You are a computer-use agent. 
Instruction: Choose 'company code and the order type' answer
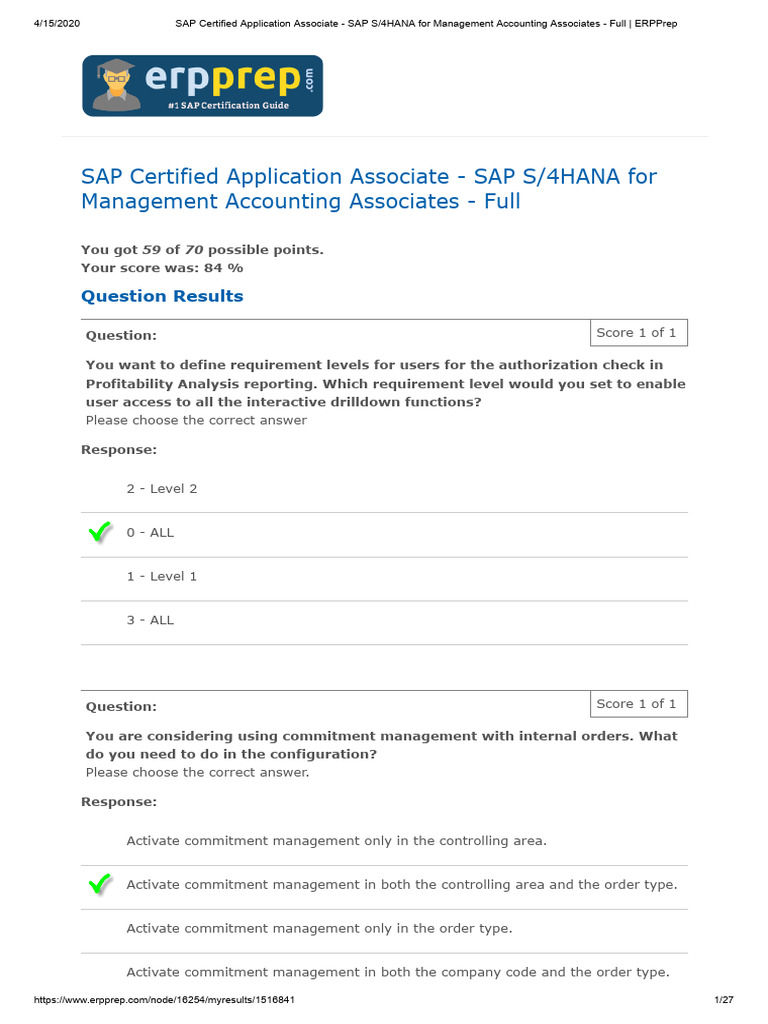[397, 973]
